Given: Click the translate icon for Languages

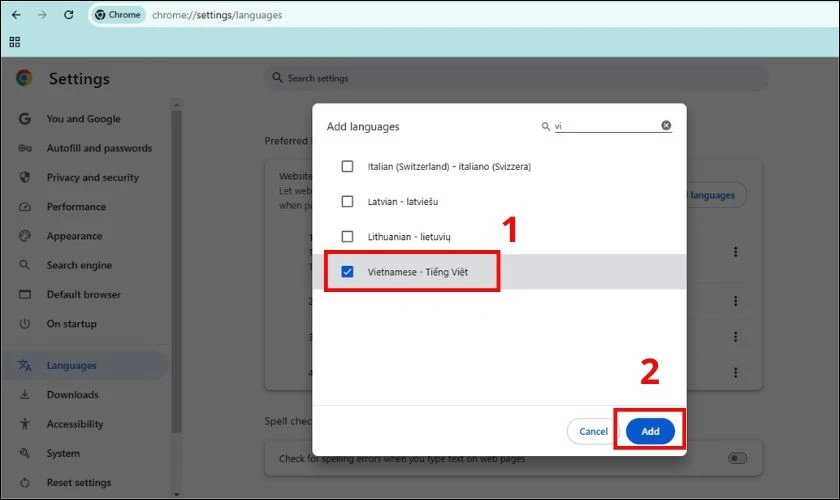Looking at the screenshot, I should tap(25, 365).
